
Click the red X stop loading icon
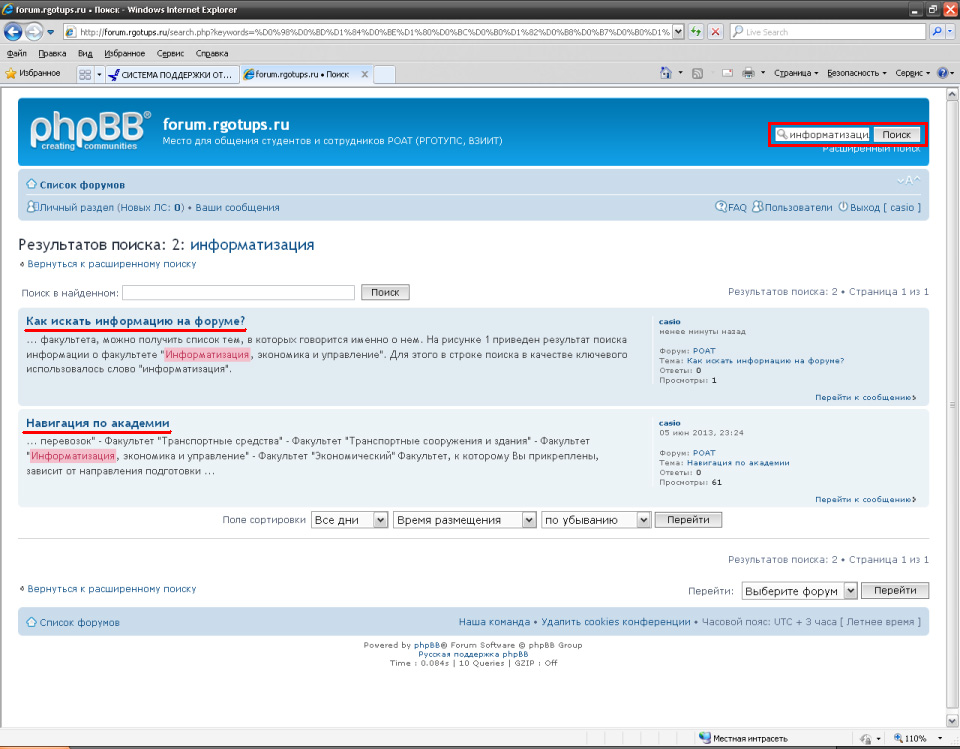coord(715,31)
